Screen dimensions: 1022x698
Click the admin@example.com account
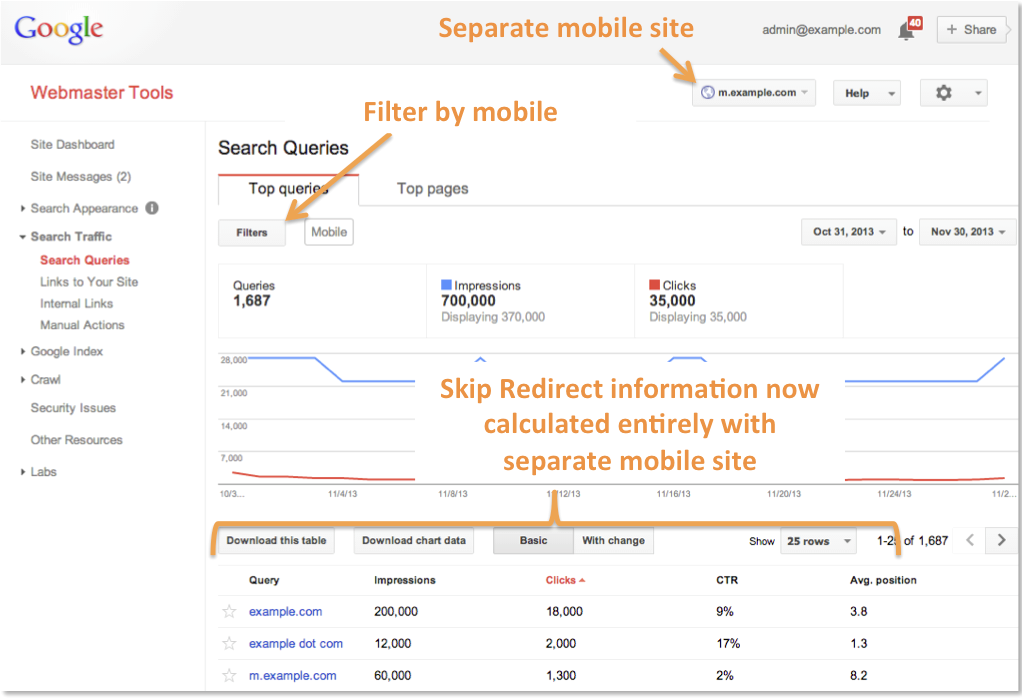[821, 30]
